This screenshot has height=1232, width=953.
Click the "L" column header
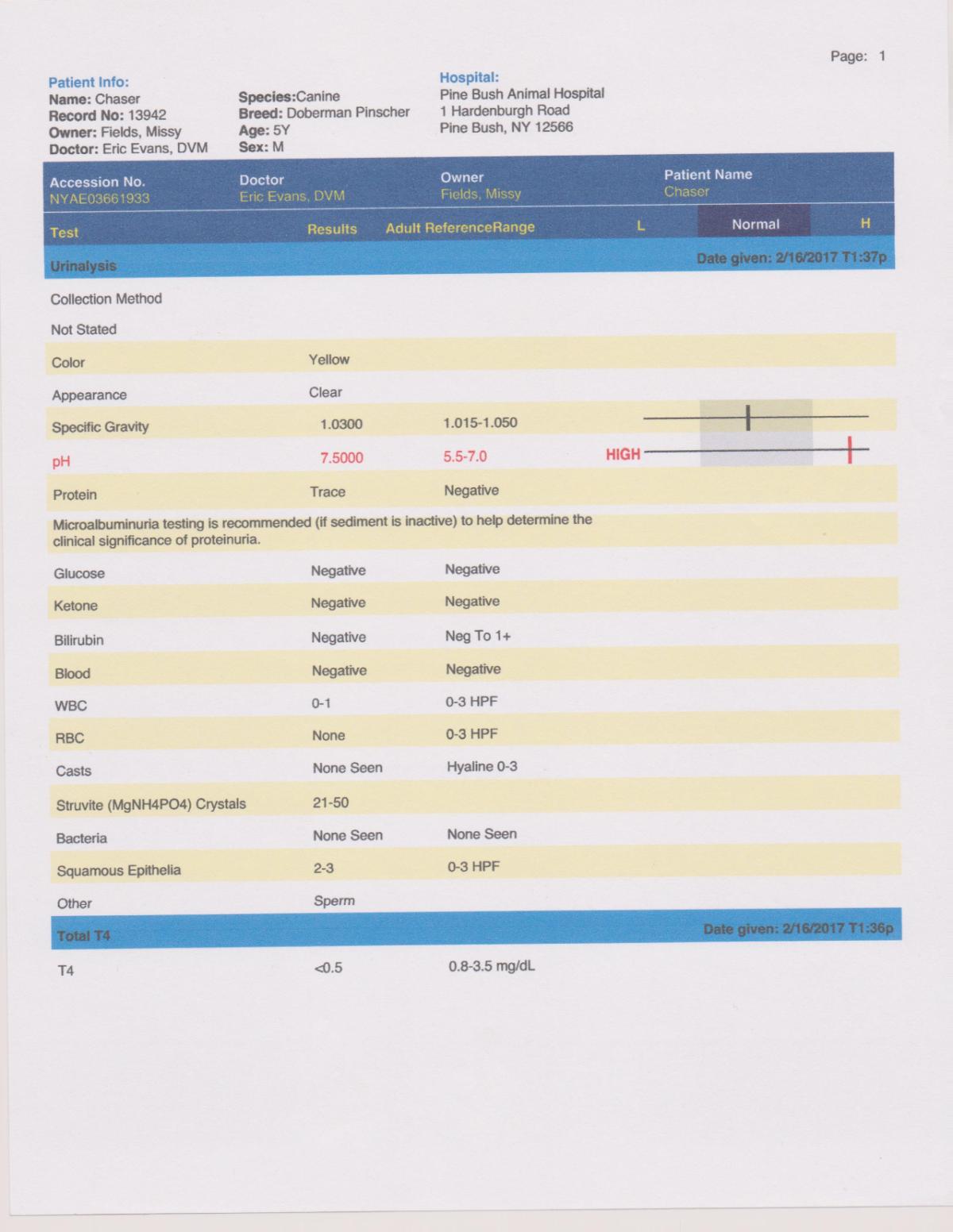641,225
